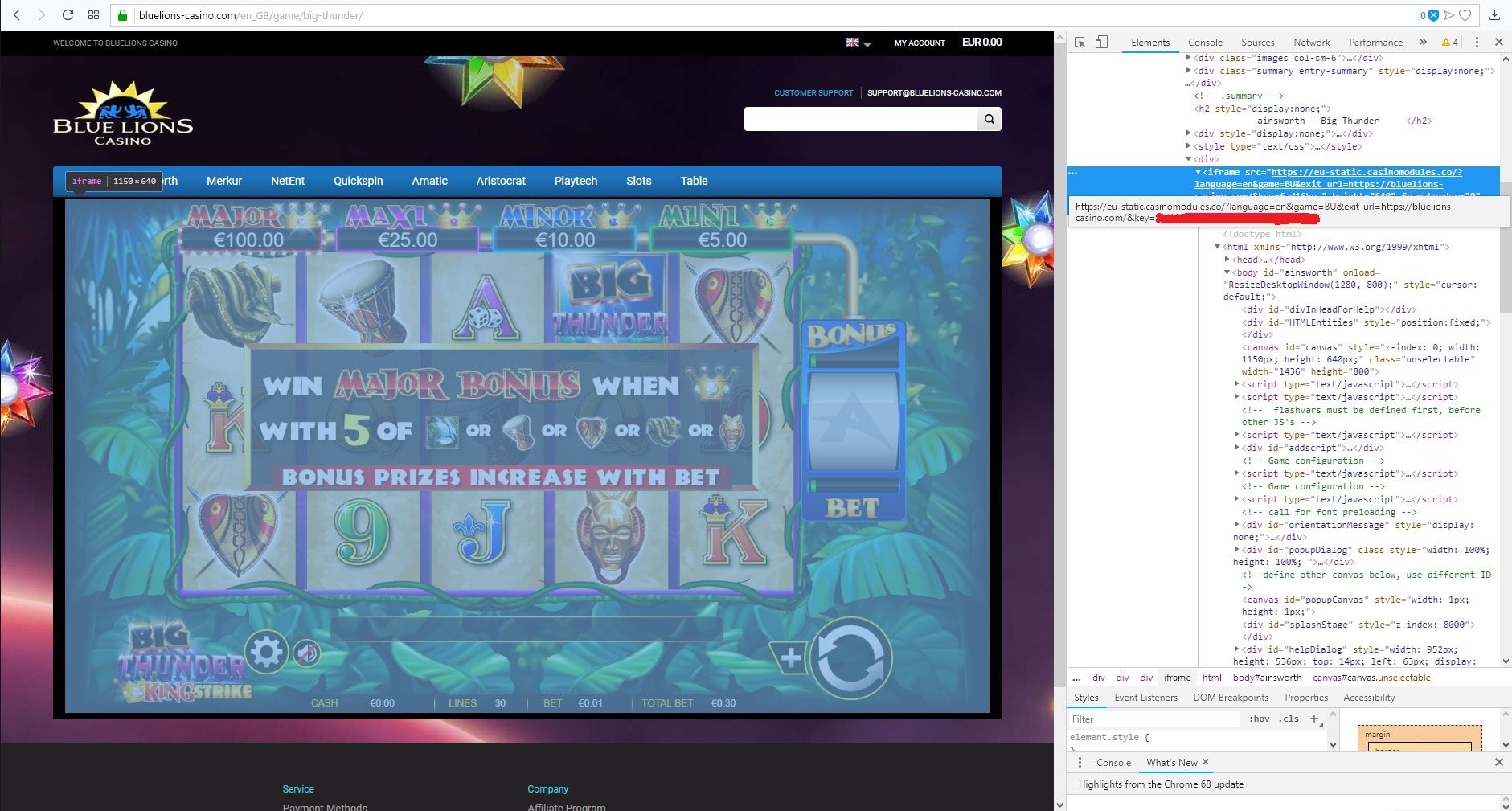Open the Merkur games category
The image size is (1512, 811).
(x=224, y=181)
